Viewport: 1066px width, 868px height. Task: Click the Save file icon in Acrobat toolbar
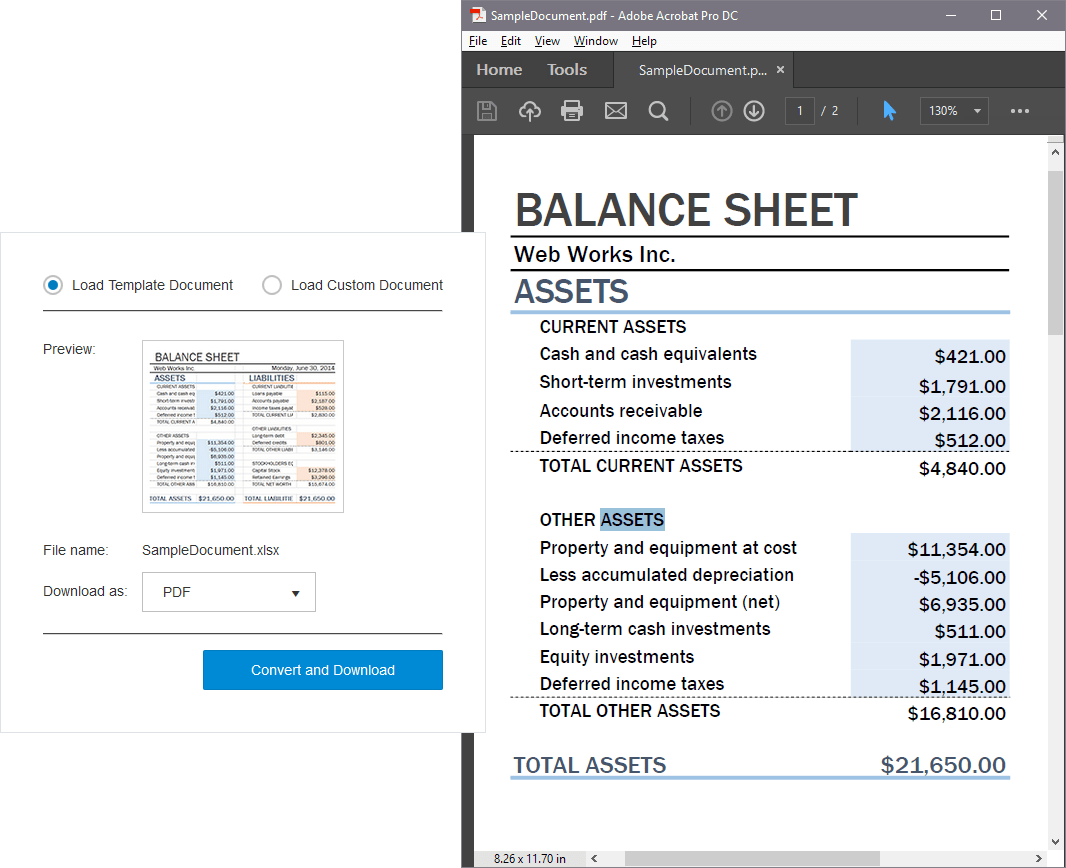(x=487, y=111)
